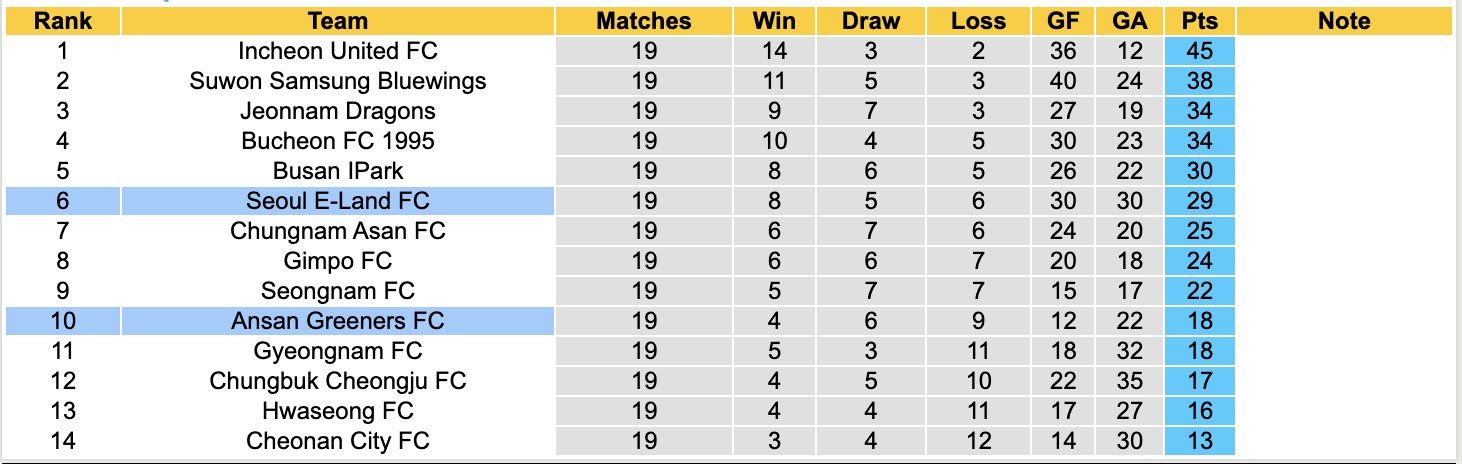
Task: Sort by the Matches column header
Action: click(643, 21)
